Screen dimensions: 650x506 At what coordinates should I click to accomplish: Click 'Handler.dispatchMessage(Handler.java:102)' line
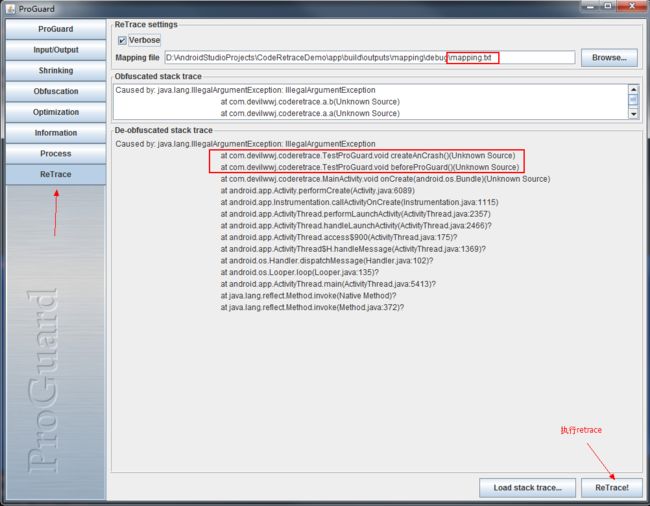[x=327, y=261]
